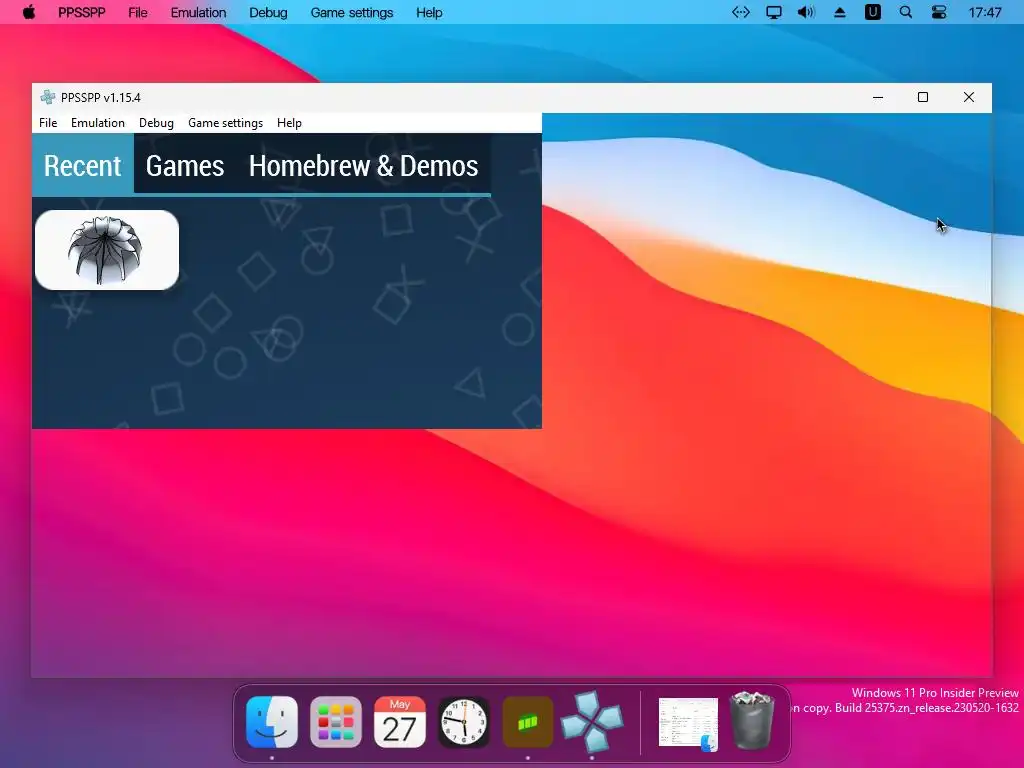Open Calendar showing May 27
The width and height of the screenshot is (1024, 768).
tap(400, 722)
